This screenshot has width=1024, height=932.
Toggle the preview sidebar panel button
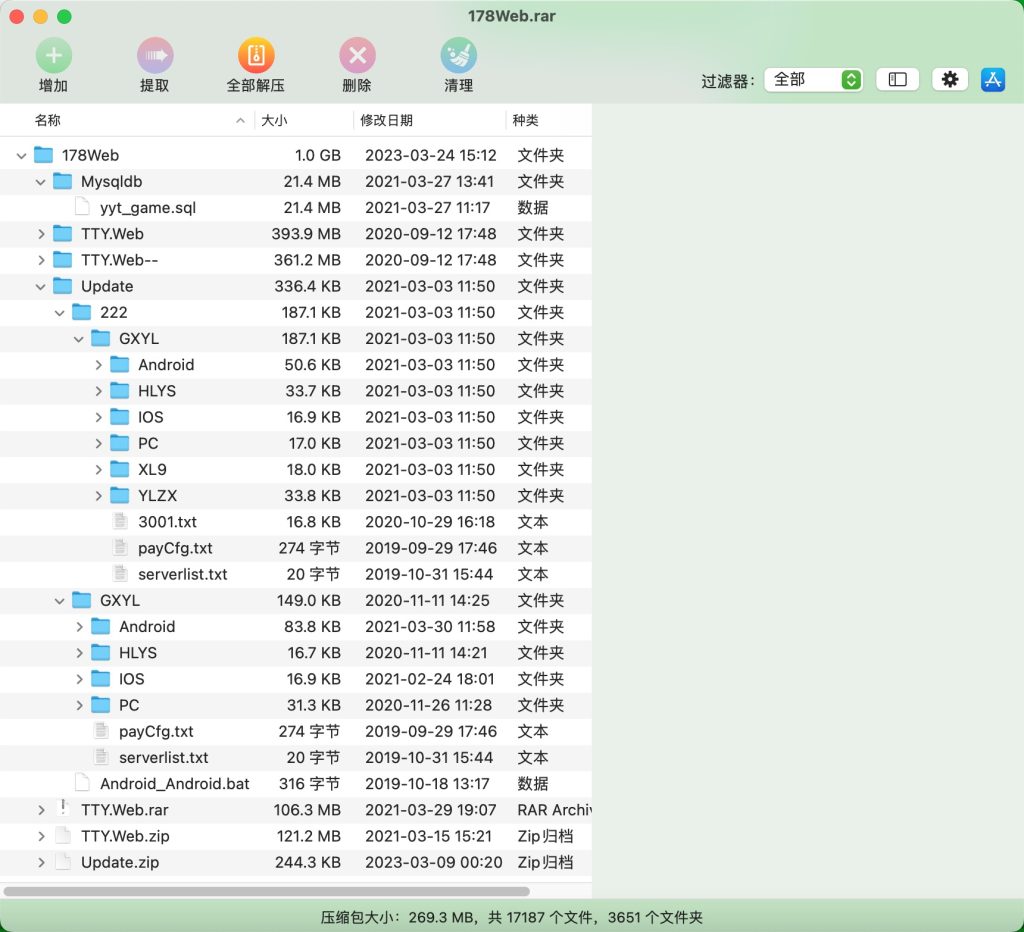pos(897,80)
